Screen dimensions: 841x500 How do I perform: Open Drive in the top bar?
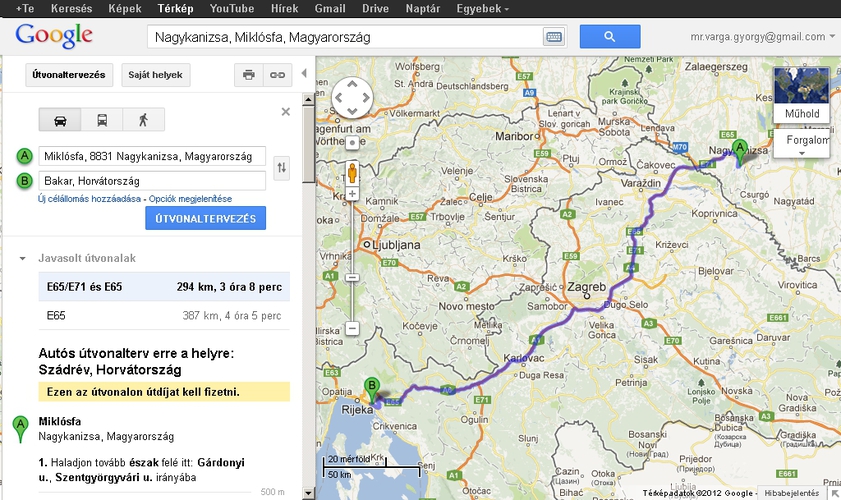pos(375,9)
